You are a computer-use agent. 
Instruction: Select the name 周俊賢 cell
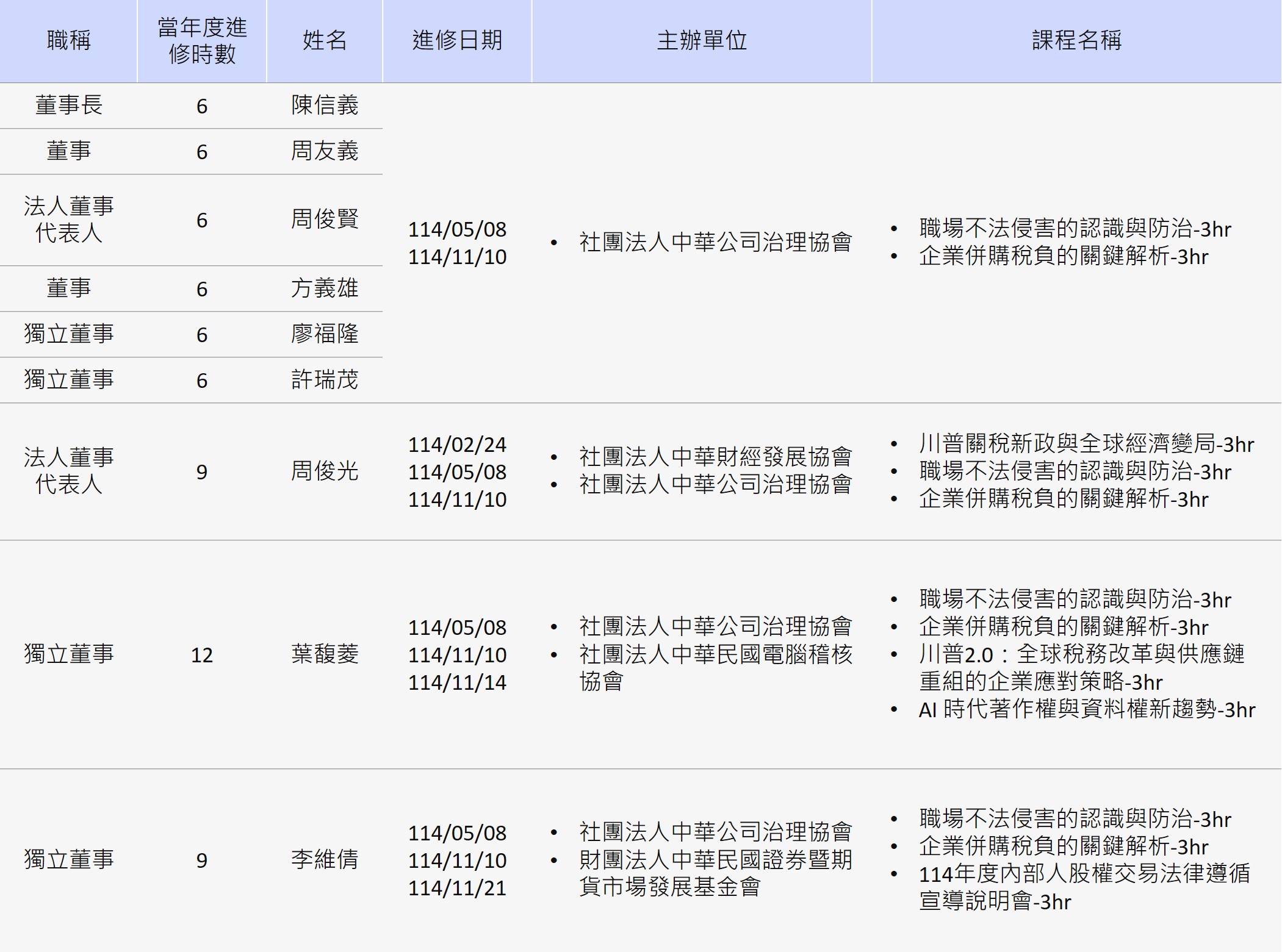click(325, 220)
